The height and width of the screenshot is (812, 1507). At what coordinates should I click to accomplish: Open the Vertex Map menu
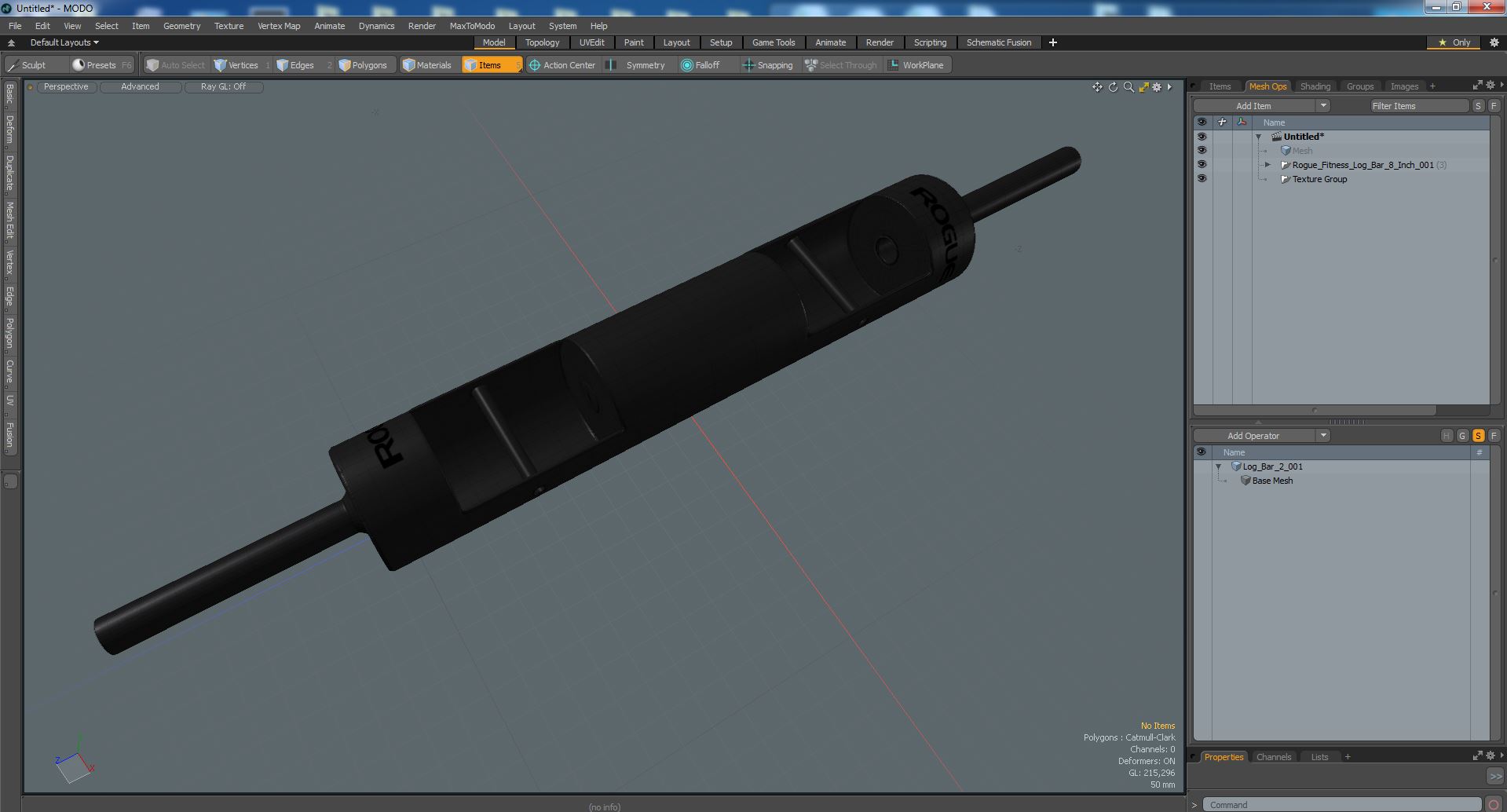coord(279,26)
